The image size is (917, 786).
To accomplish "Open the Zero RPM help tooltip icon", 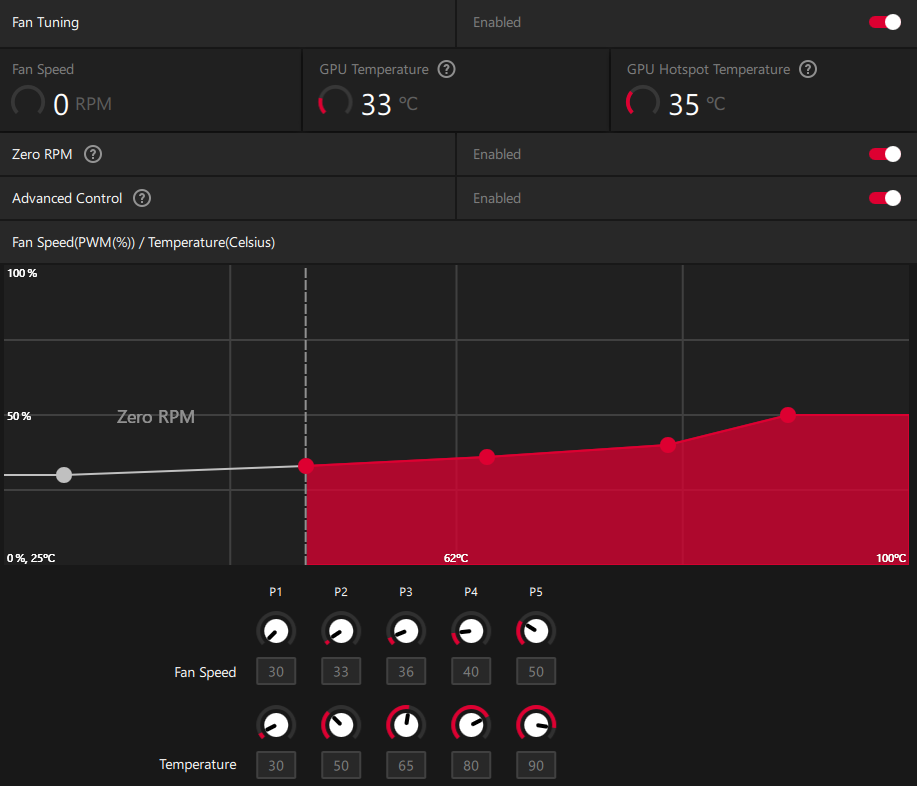I will [93, 154].
